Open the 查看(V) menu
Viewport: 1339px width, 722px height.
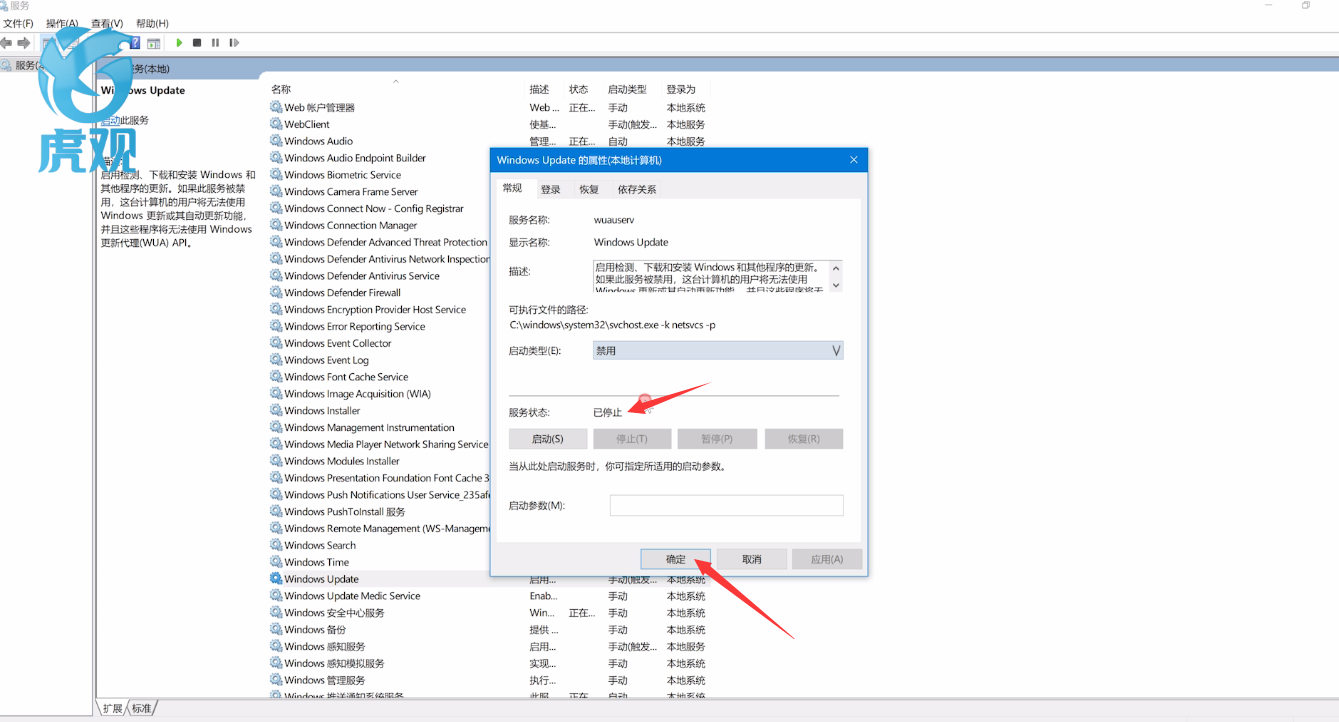click(x=107, y=23)
